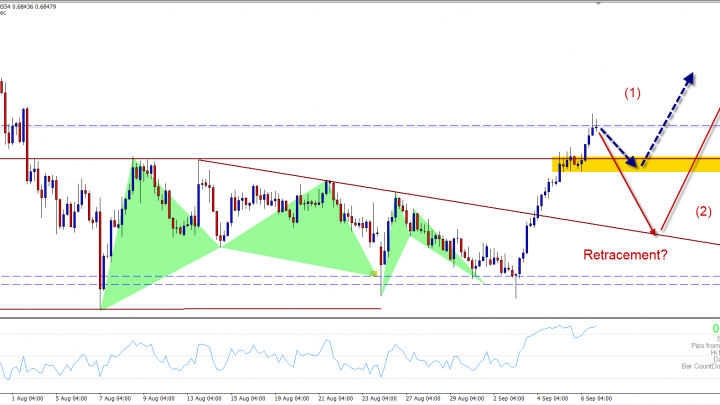
Task: Click the blue dashed arrowhead pointing upward
Action: [x=691, y=76]
